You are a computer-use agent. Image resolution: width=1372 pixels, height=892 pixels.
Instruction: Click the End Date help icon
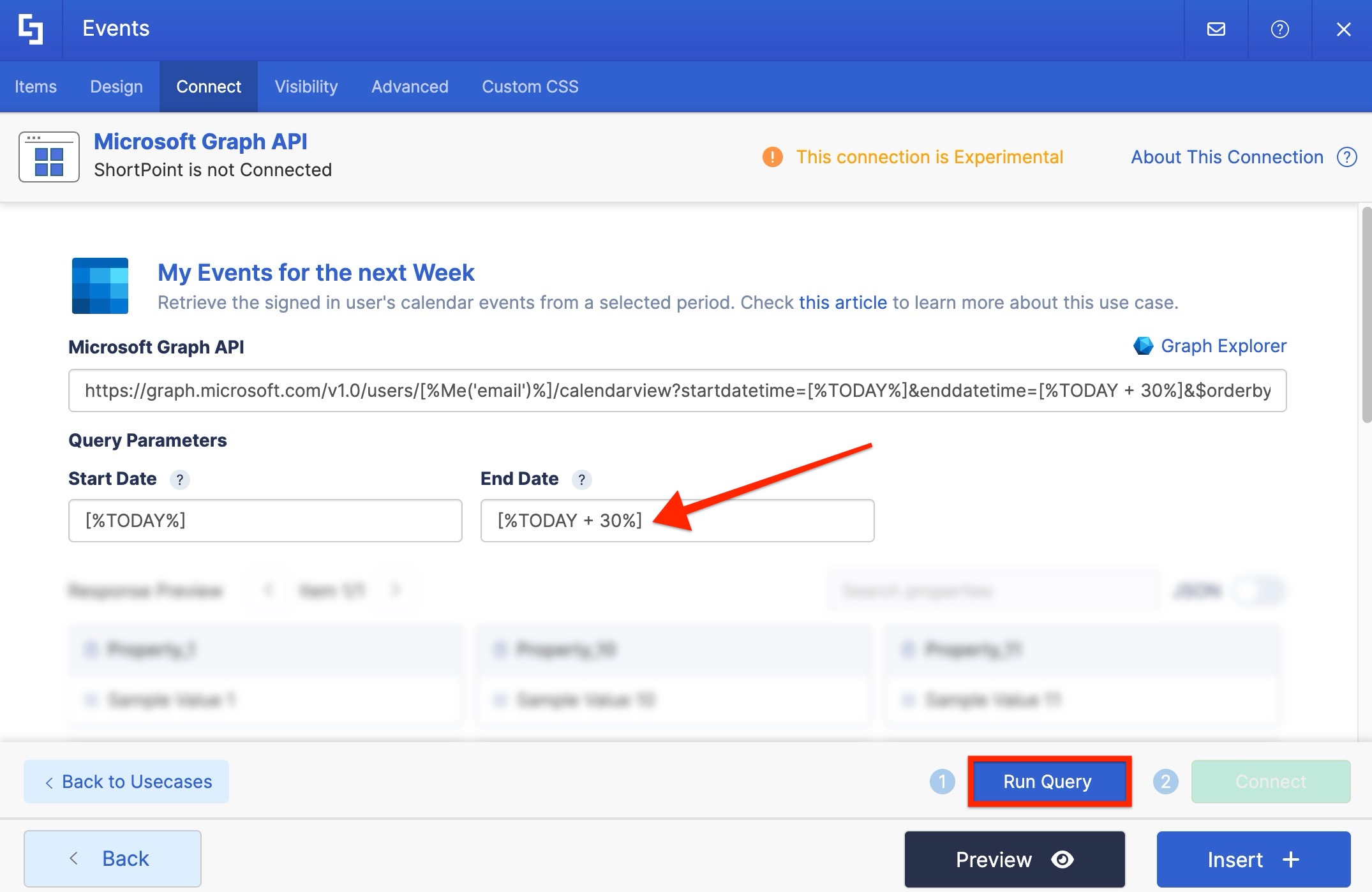(x=581, y=480)
